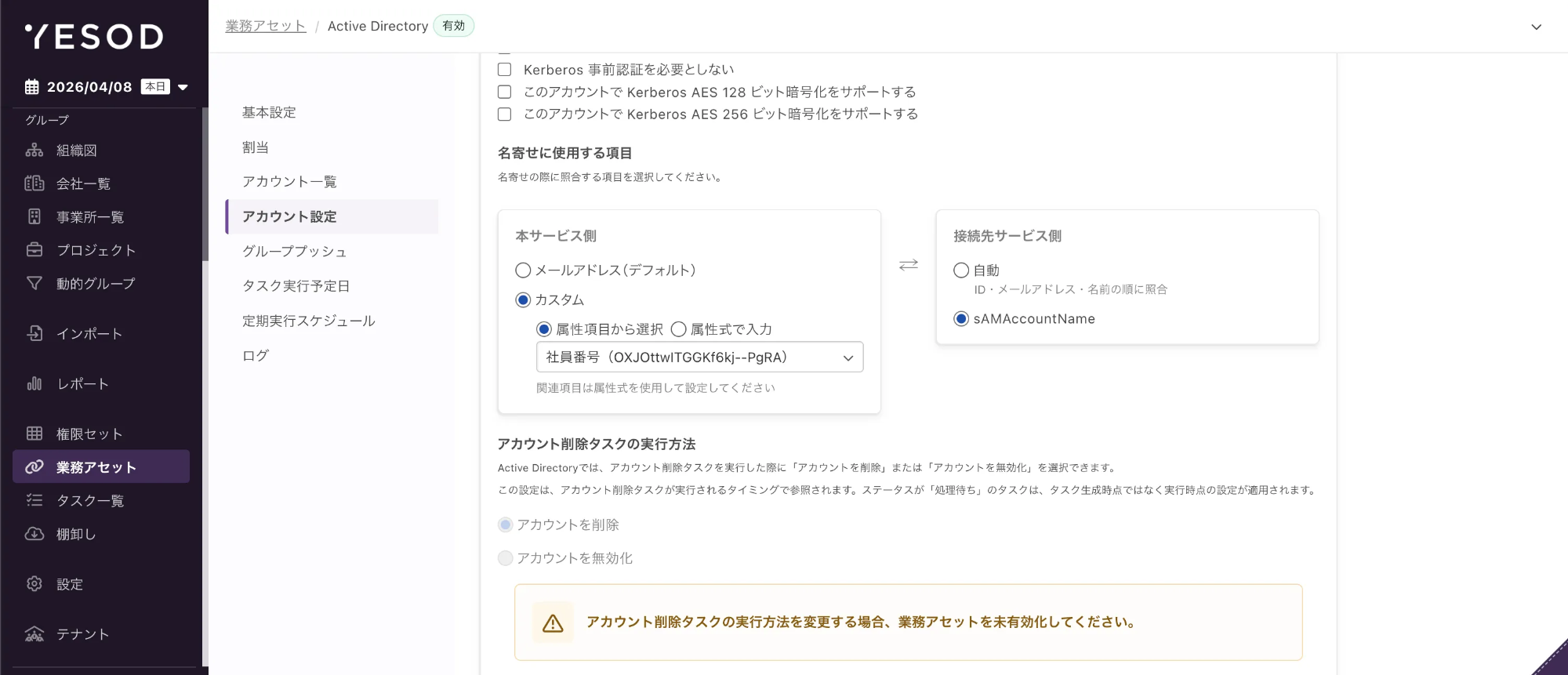The width and height of the screenshot is (1568, 675).
Task: Click the 業務アセット breadcrumb link
Action: coord(265,26)
